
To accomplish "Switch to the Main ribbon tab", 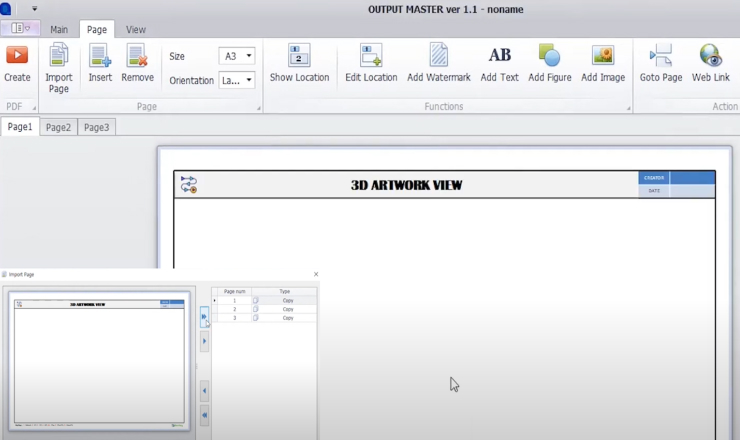I will (x=59, y=30).
